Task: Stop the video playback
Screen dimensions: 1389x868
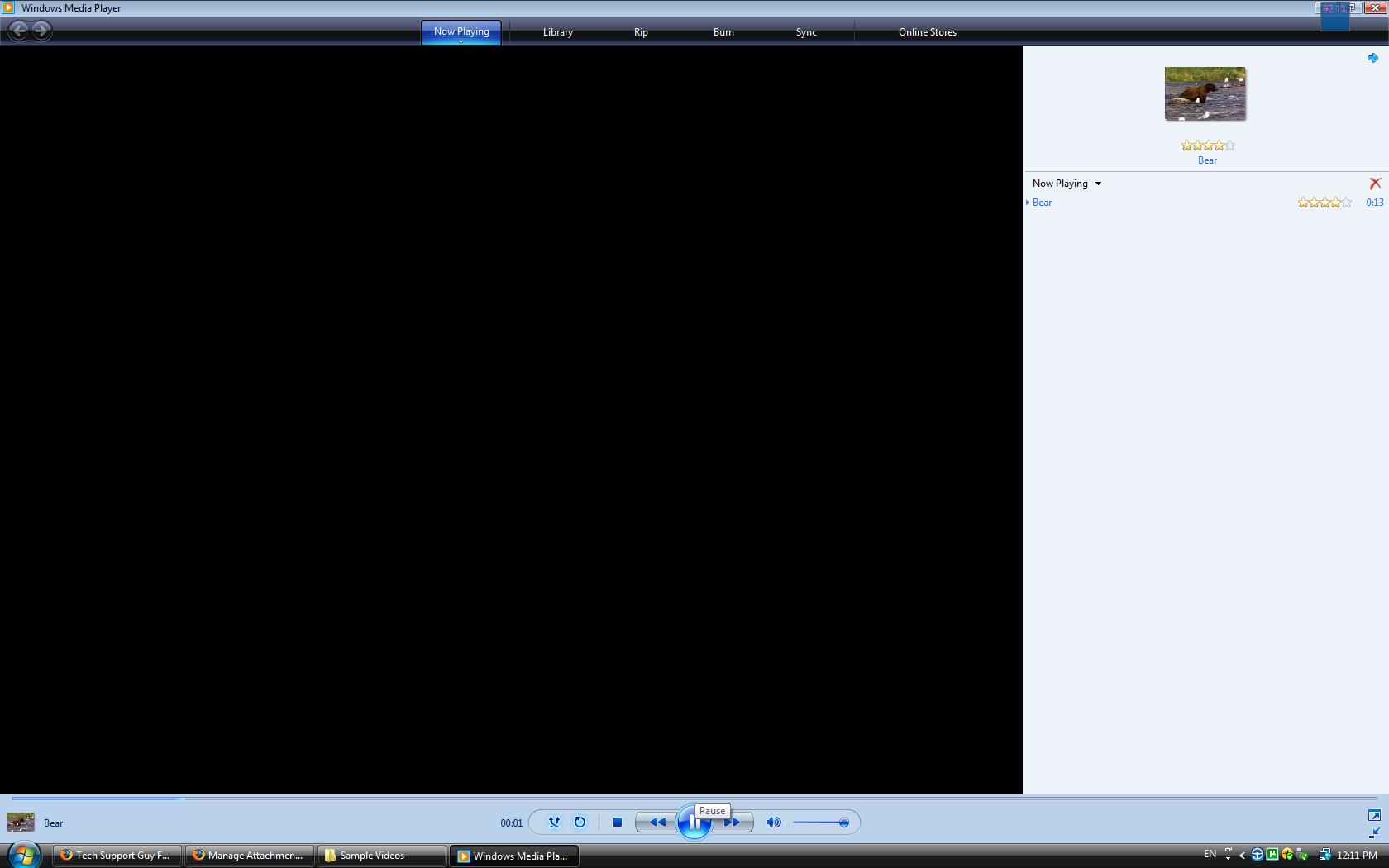Action: click(617, 823)
